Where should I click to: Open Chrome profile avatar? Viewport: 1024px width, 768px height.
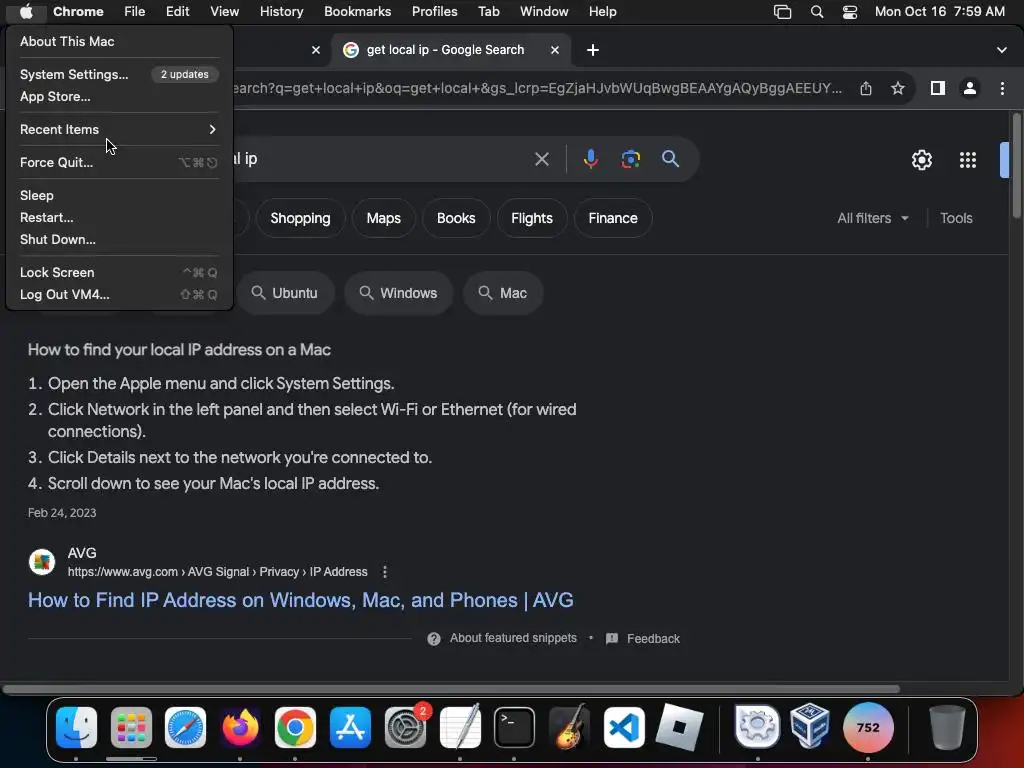pos(970,88)
